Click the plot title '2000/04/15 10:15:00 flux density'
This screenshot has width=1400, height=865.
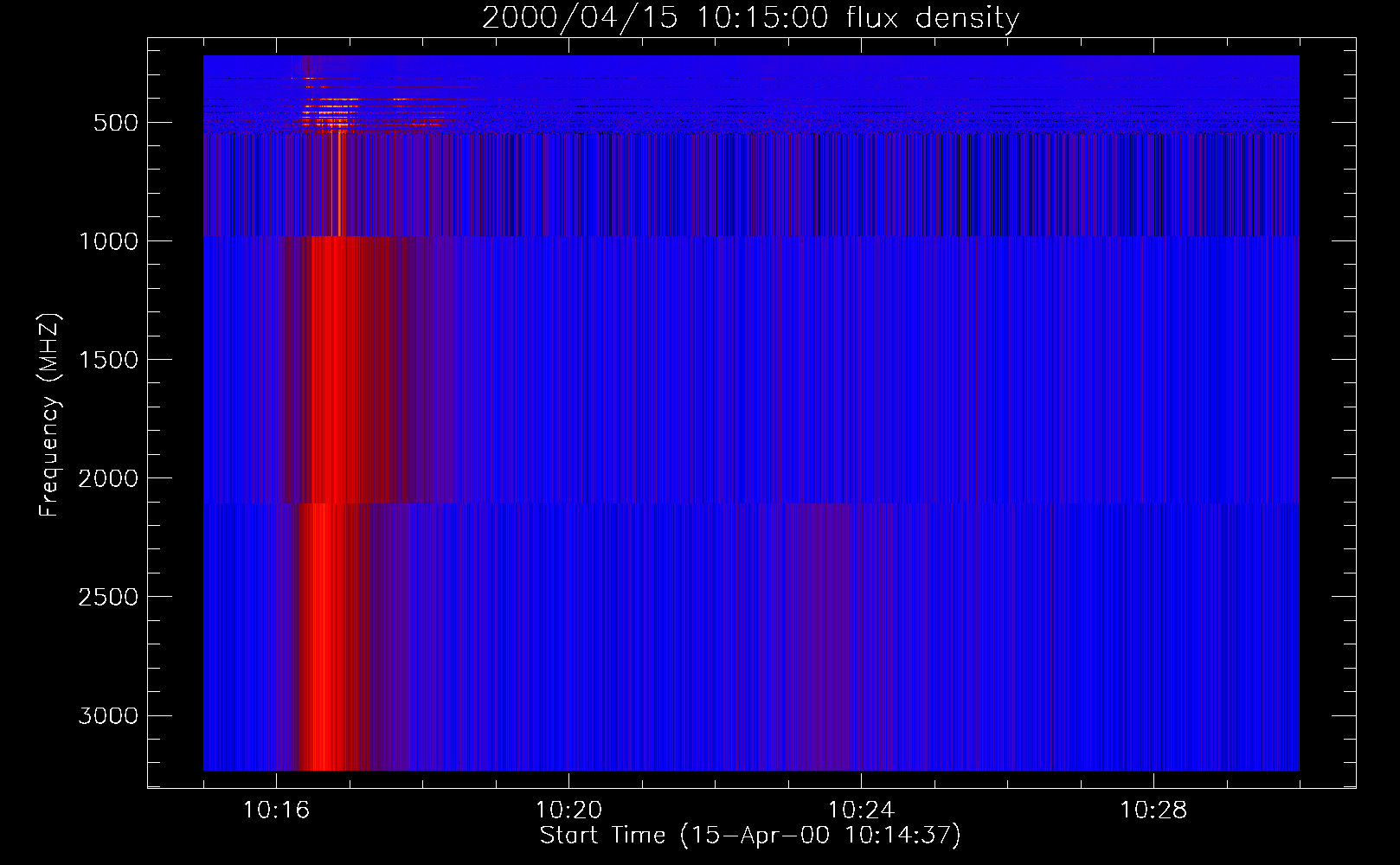tap(750, 18)
